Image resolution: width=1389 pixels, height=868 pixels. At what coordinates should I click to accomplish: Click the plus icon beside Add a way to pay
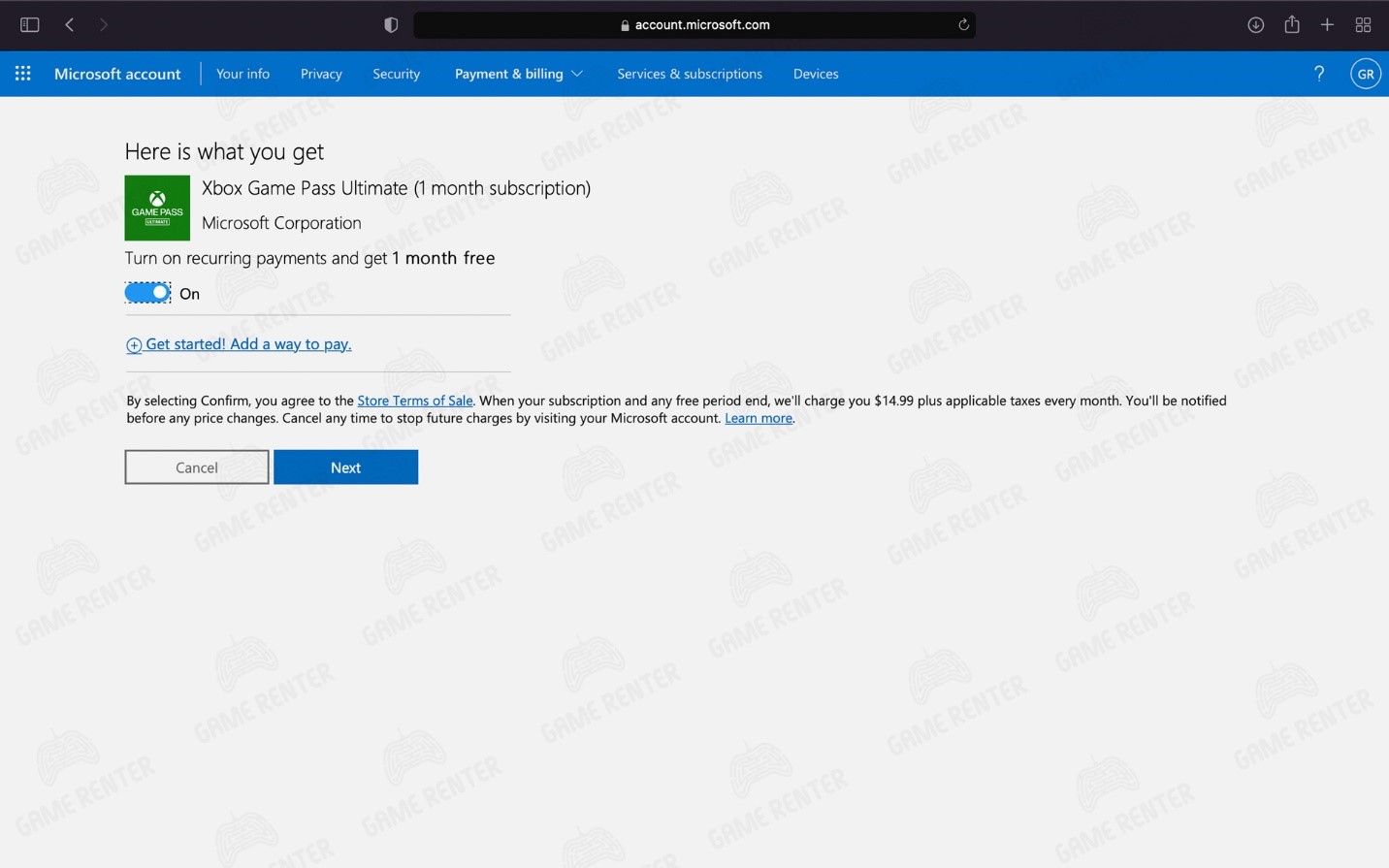click(x=134, y=345)
